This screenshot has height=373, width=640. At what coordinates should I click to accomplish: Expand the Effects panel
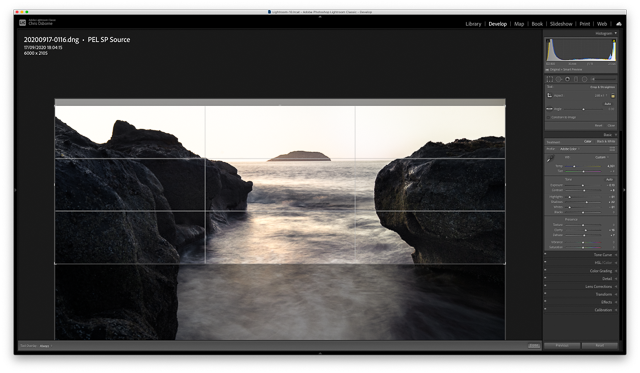616,302
